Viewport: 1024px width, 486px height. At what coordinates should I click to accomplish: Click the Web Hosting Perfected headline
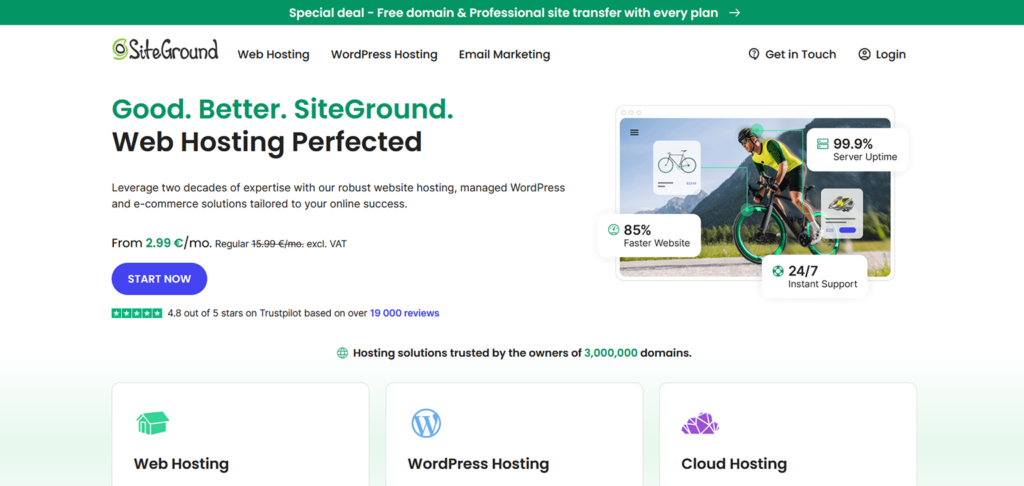tap(266, 142)
